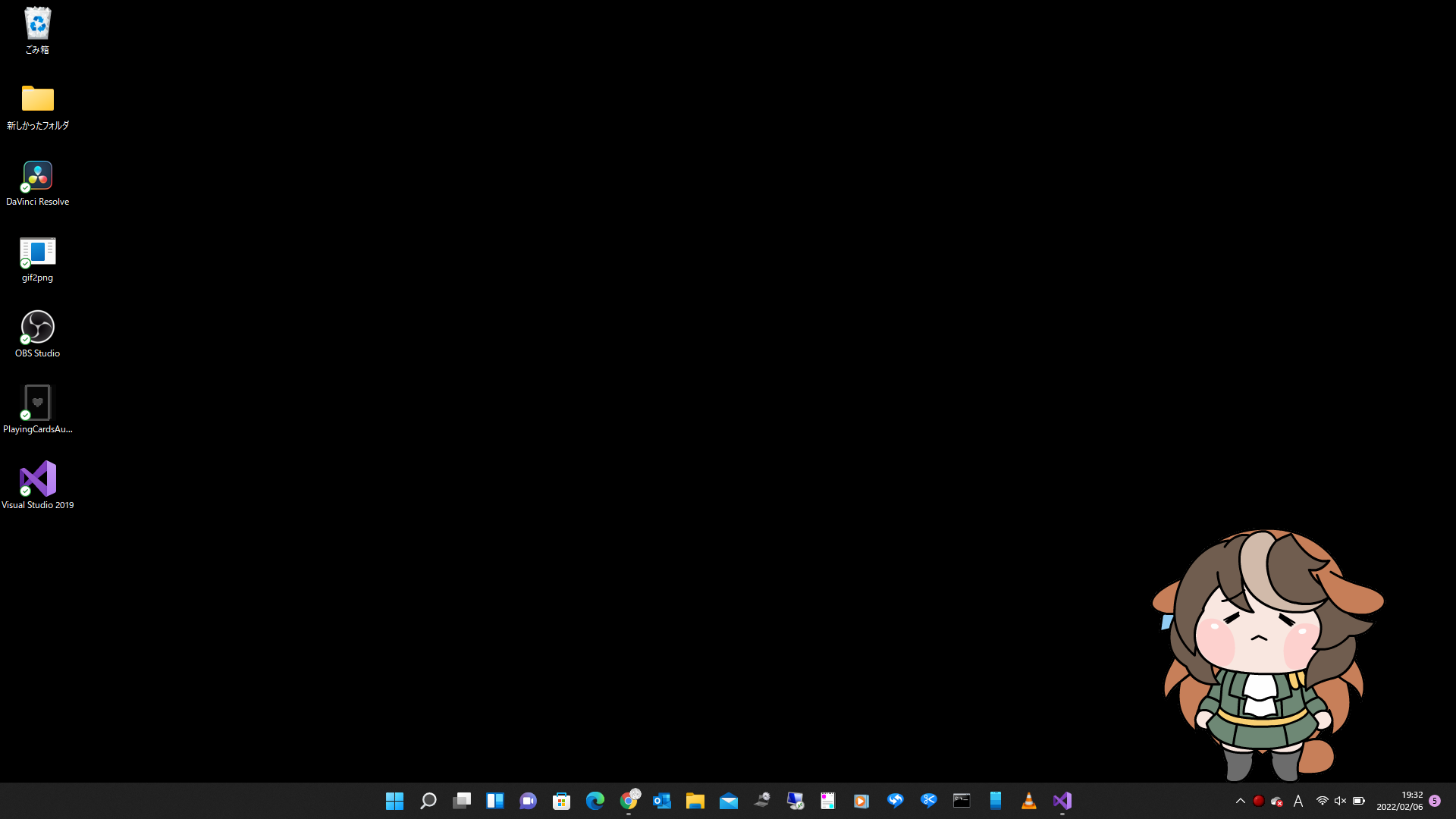Open the blue scissors snipping taskbar icon
The height and width of the screenshot is (819, 1456).
click(928, 801)
